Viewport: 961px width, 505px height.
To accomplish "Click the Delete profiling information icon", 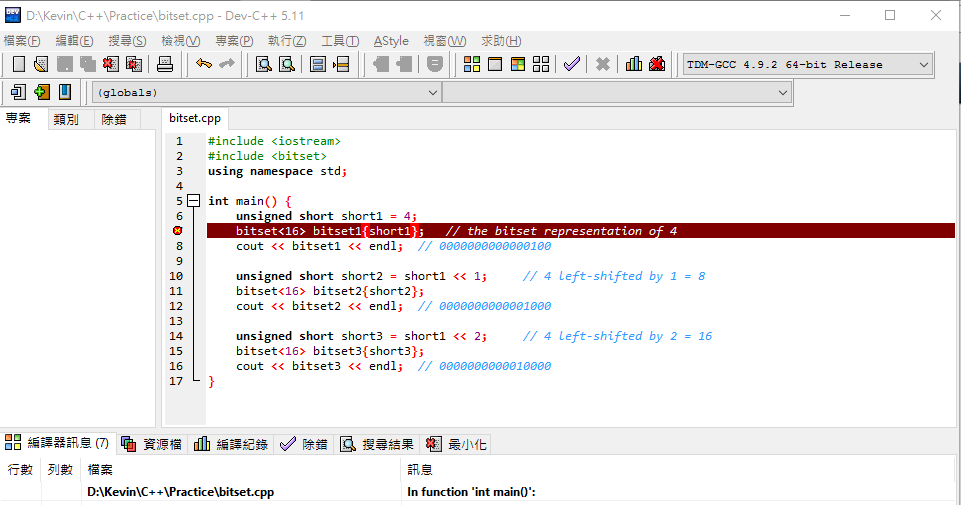I will 657,64.
